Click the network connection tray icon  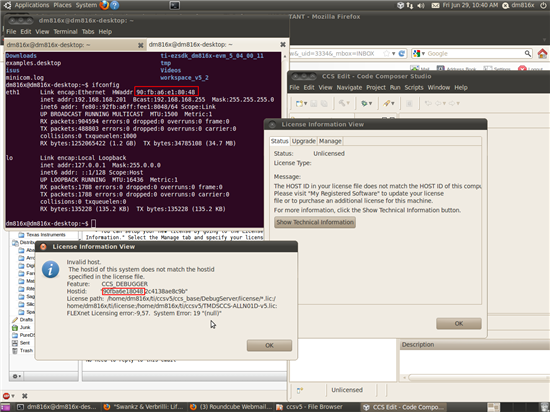coord(410,5)
